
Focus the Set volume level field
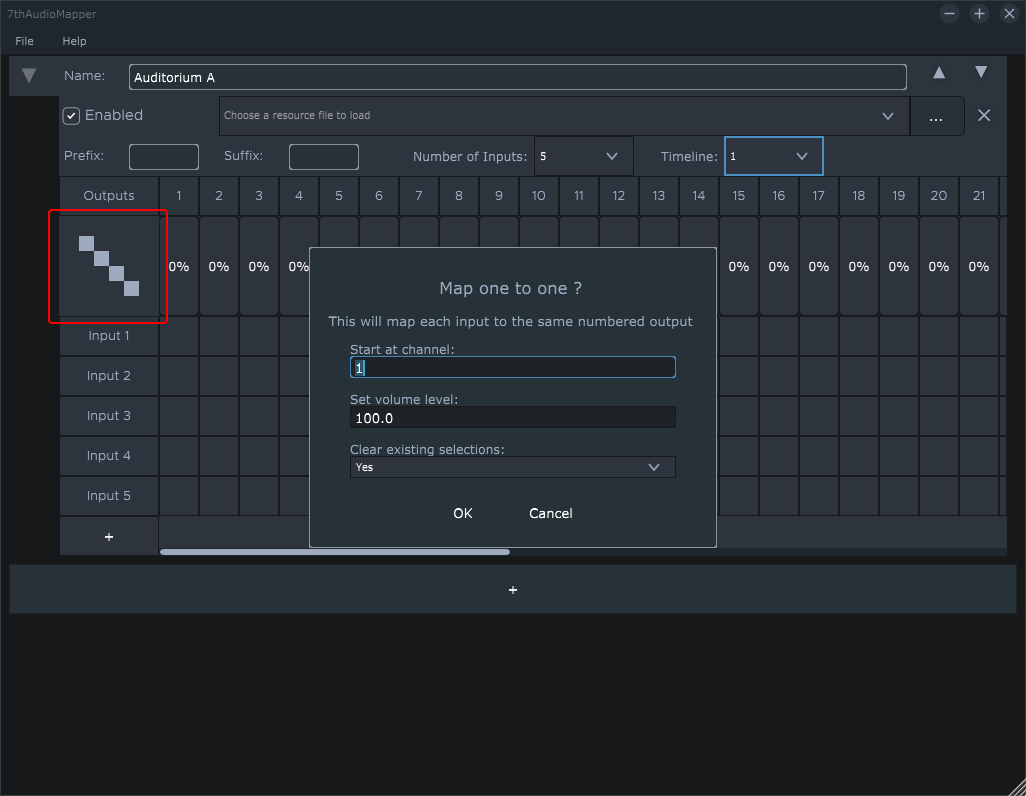tap(512, 418)
